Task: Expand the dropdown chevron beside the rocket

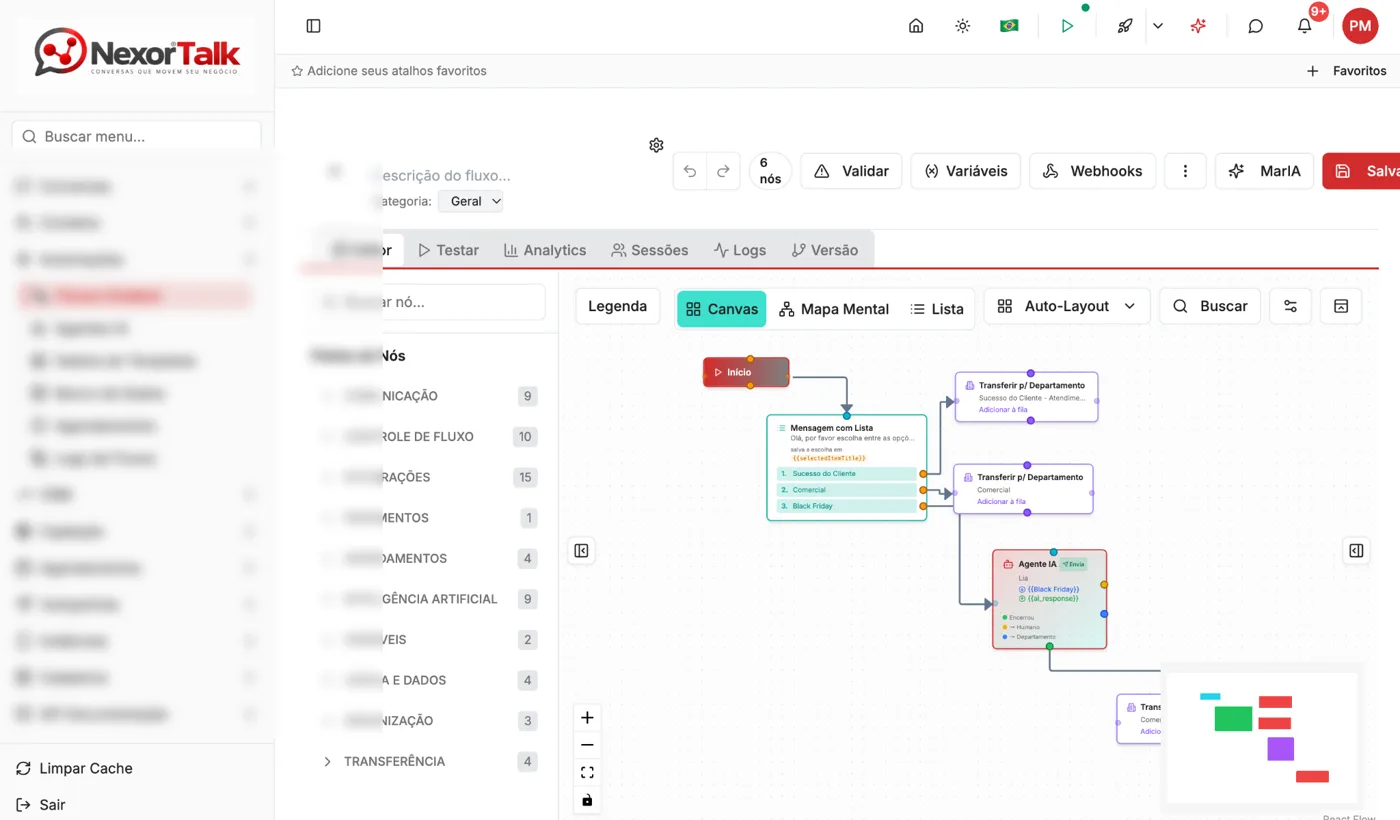Action: pyautogui.click(x=1158, y=26)
